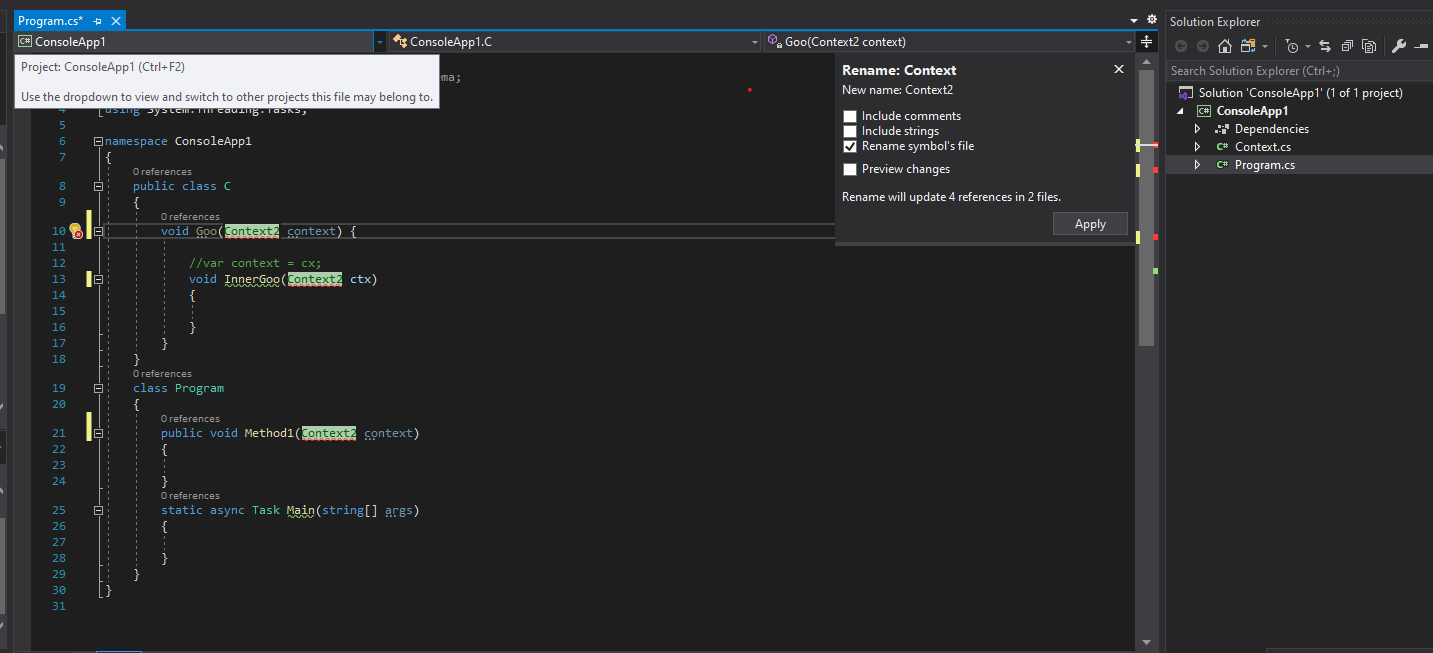Screen dimensions: 1433x653
Task: Click the Back navigation arrow in Solution Explorer
Action: (1181, 46)
